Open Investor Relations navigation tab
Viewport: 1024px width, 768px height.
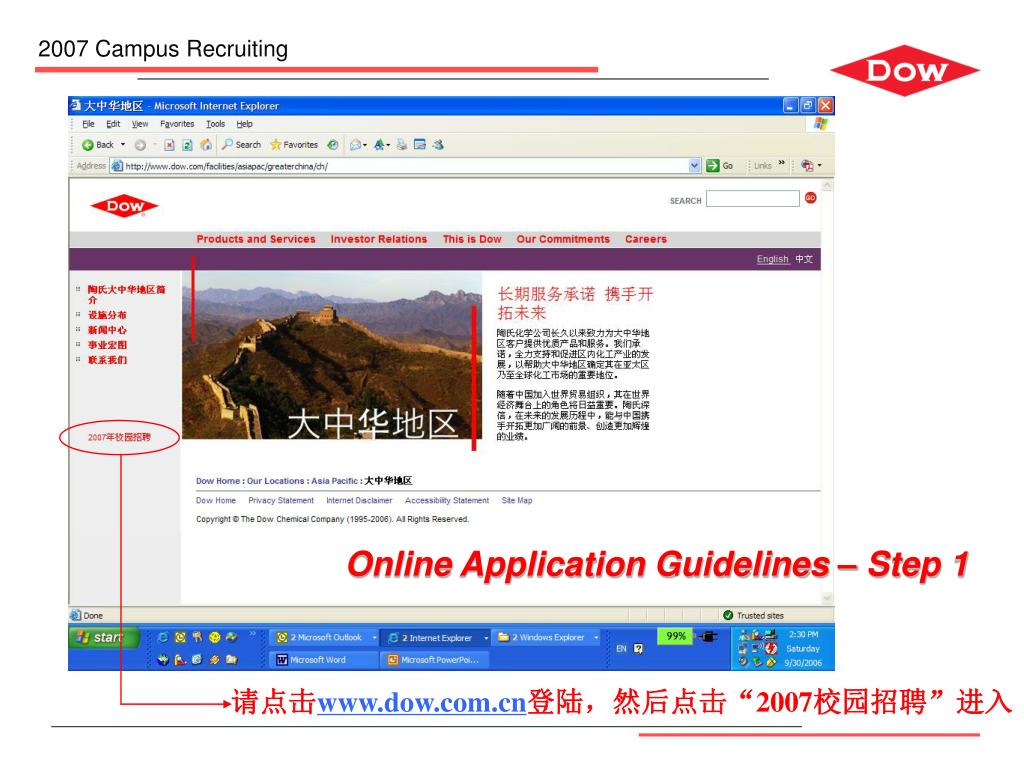379,239
